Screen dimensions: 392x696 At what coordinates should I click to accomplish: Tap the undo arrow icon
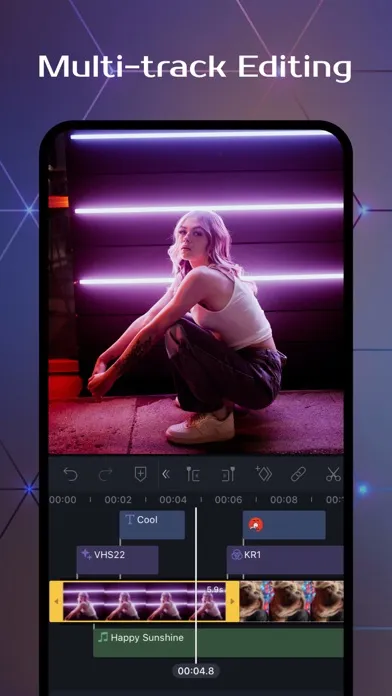pos(70,474)
